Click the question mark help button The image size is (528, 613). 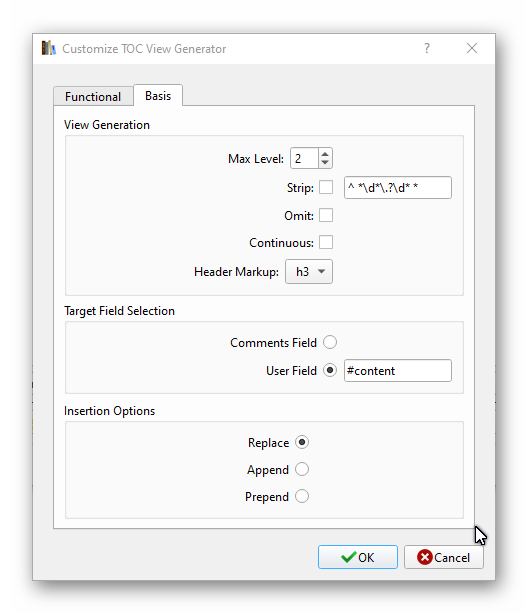pyautogui.click(x=427, y=48)
